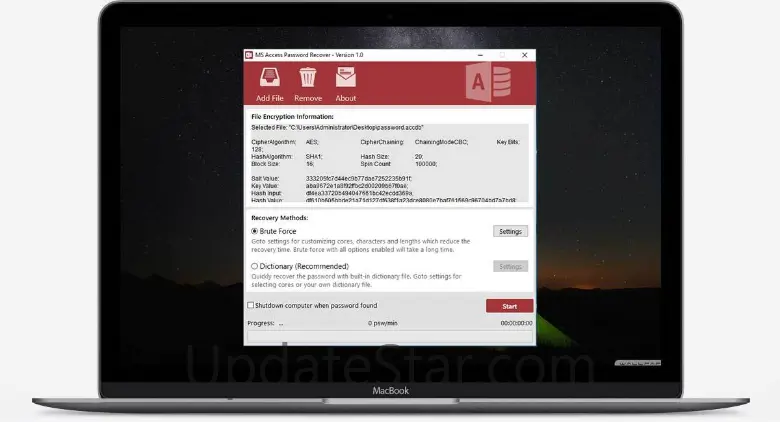
Task: Enable Shutdown computer when password found
Action: click(x=251, y=305)
